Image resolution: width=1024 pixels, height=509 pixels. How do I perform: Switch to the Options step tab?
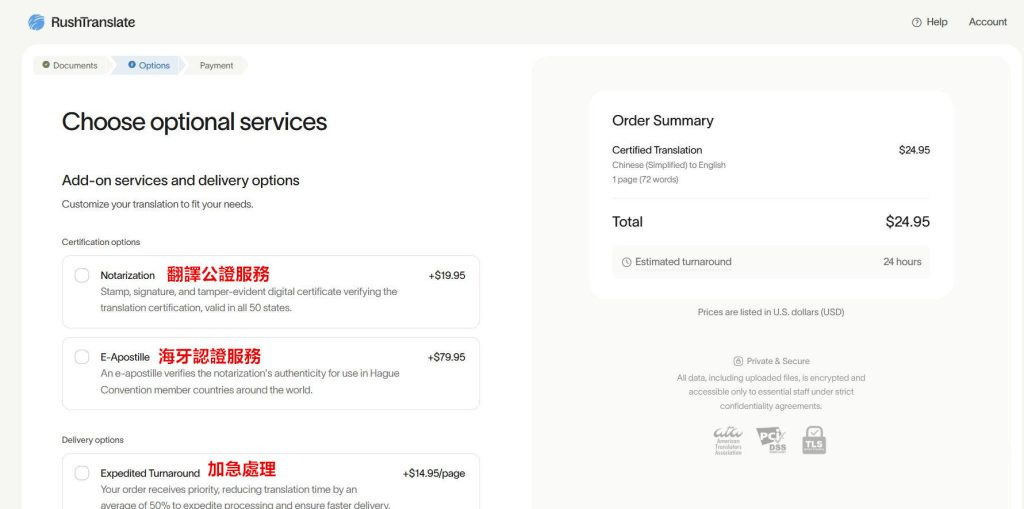tap(154, 65)
